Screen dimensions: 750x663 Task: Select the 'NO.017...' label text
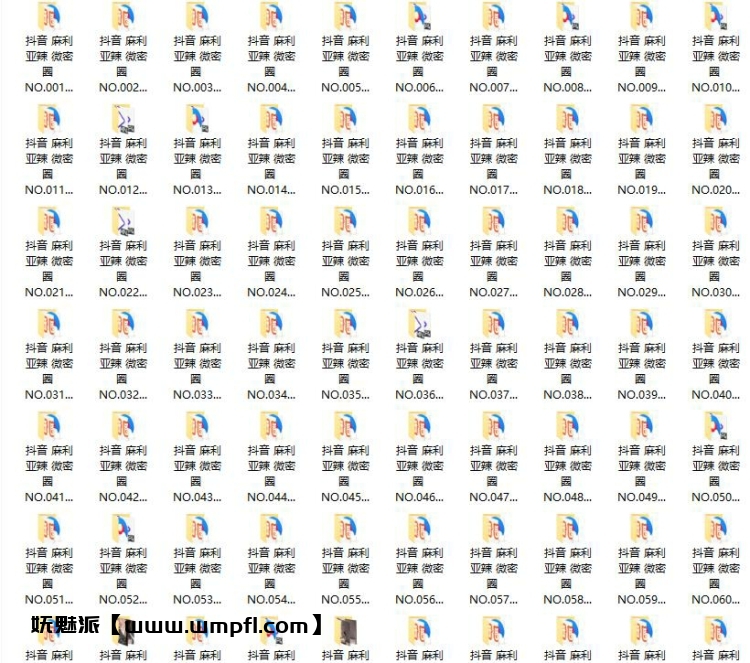coord(494,190)
